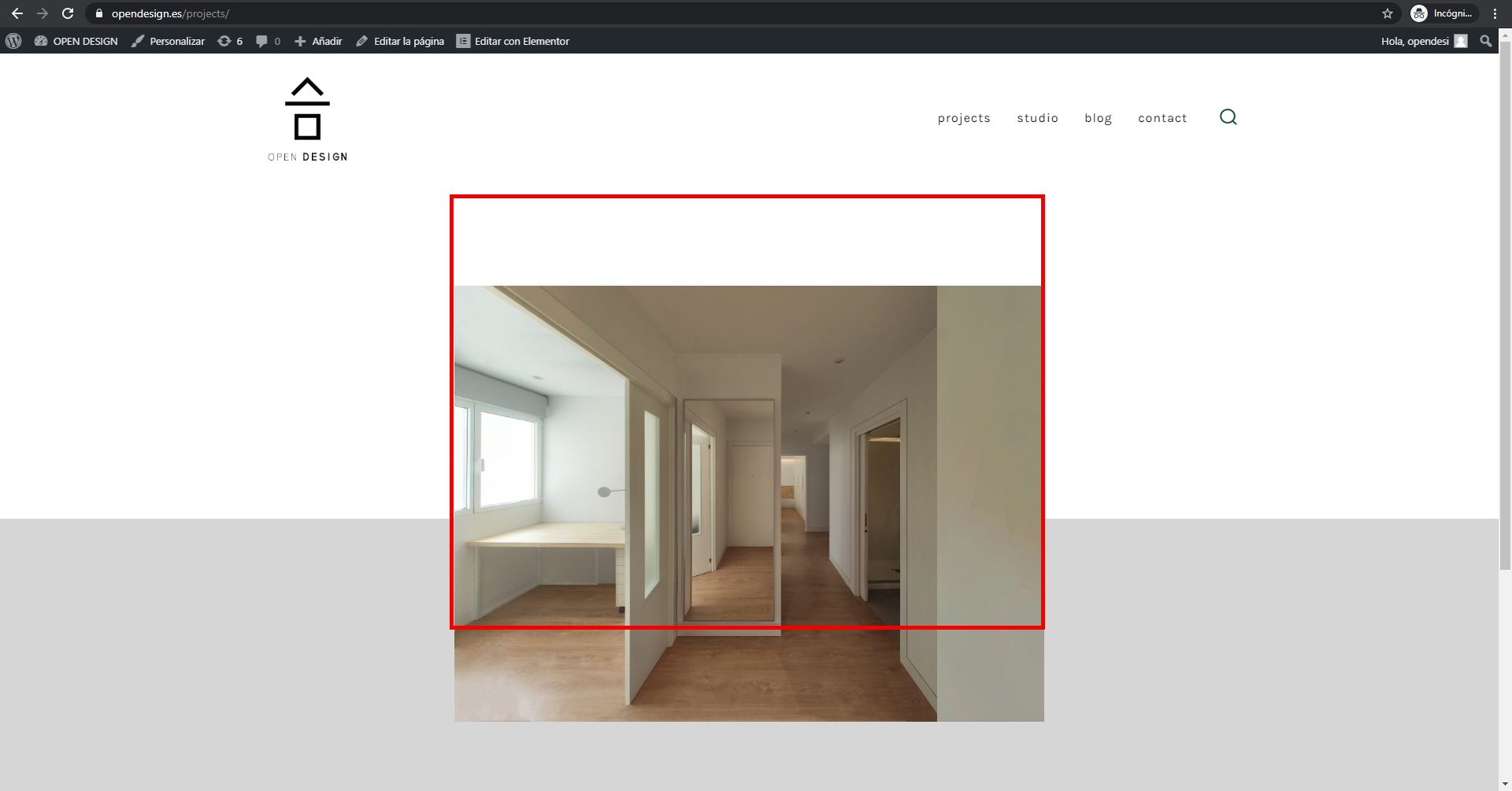Go to the studio nav link
1512x791 pixels.
[x=1037, y=118]
